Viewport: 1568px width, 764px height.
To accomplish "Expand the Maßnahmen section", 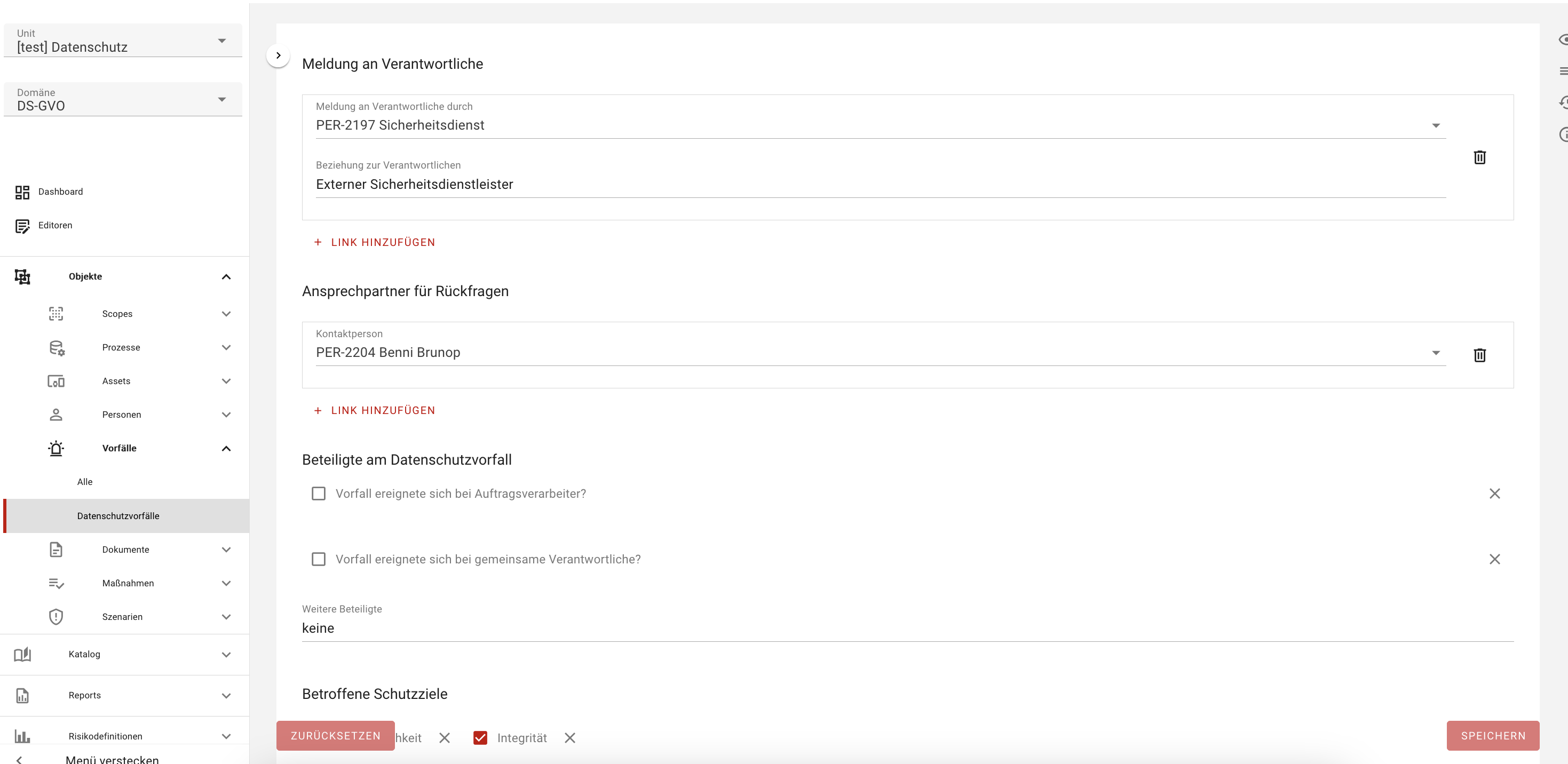I will coord(226,583).
